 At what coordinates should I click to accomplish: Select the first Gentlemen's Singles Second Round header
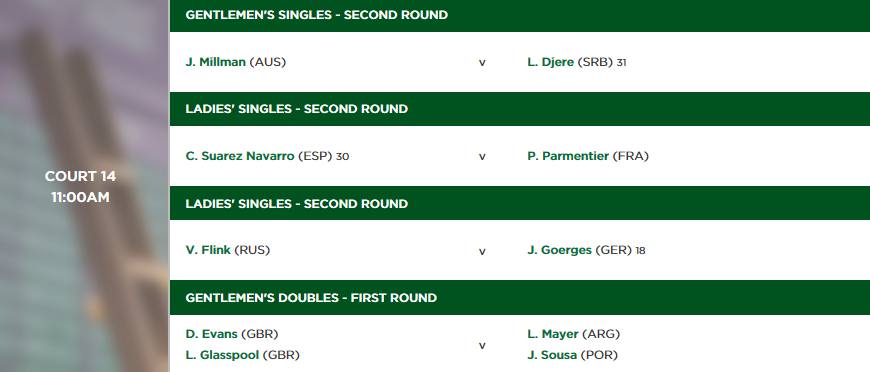click(x=520, y=16)
